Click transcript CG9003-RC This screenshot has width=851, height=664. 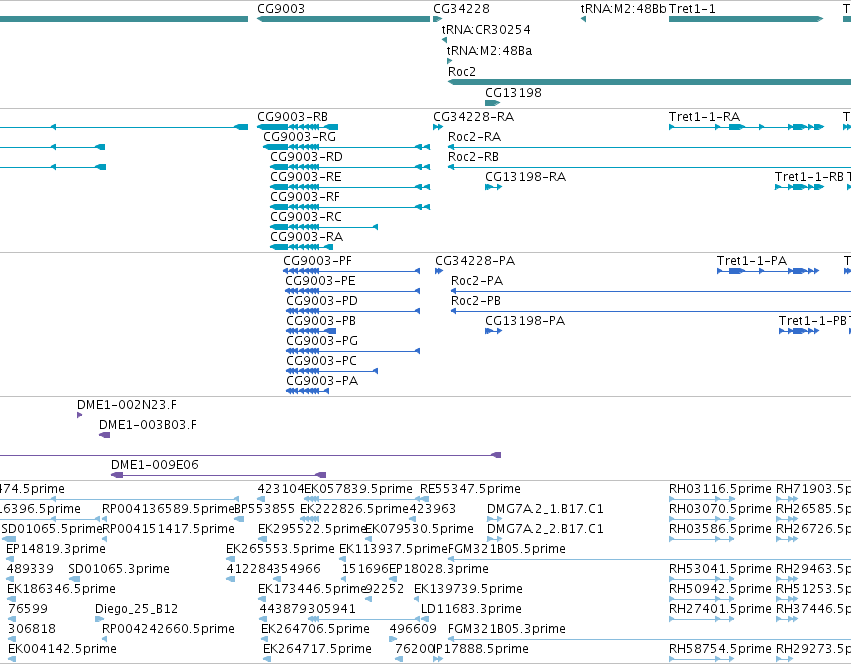click(x=306, y=217)
